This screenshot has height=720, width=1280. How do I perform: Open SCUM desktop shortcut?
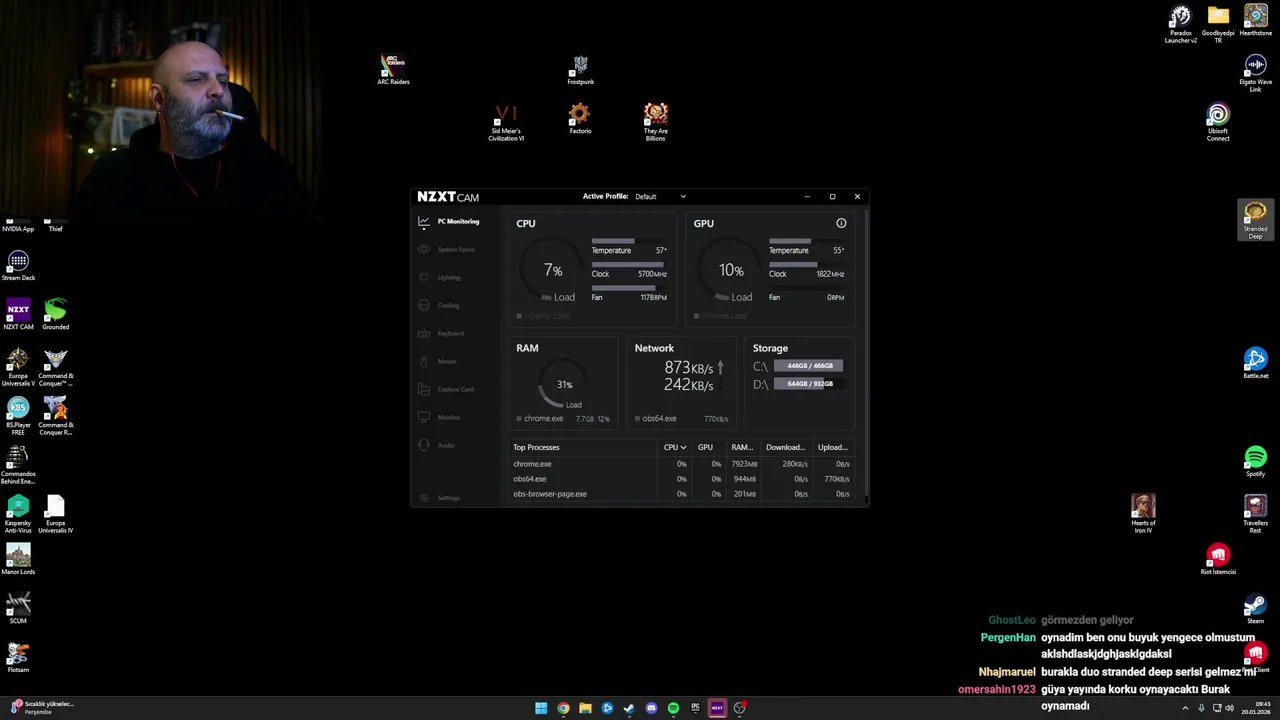coord(18,608)
